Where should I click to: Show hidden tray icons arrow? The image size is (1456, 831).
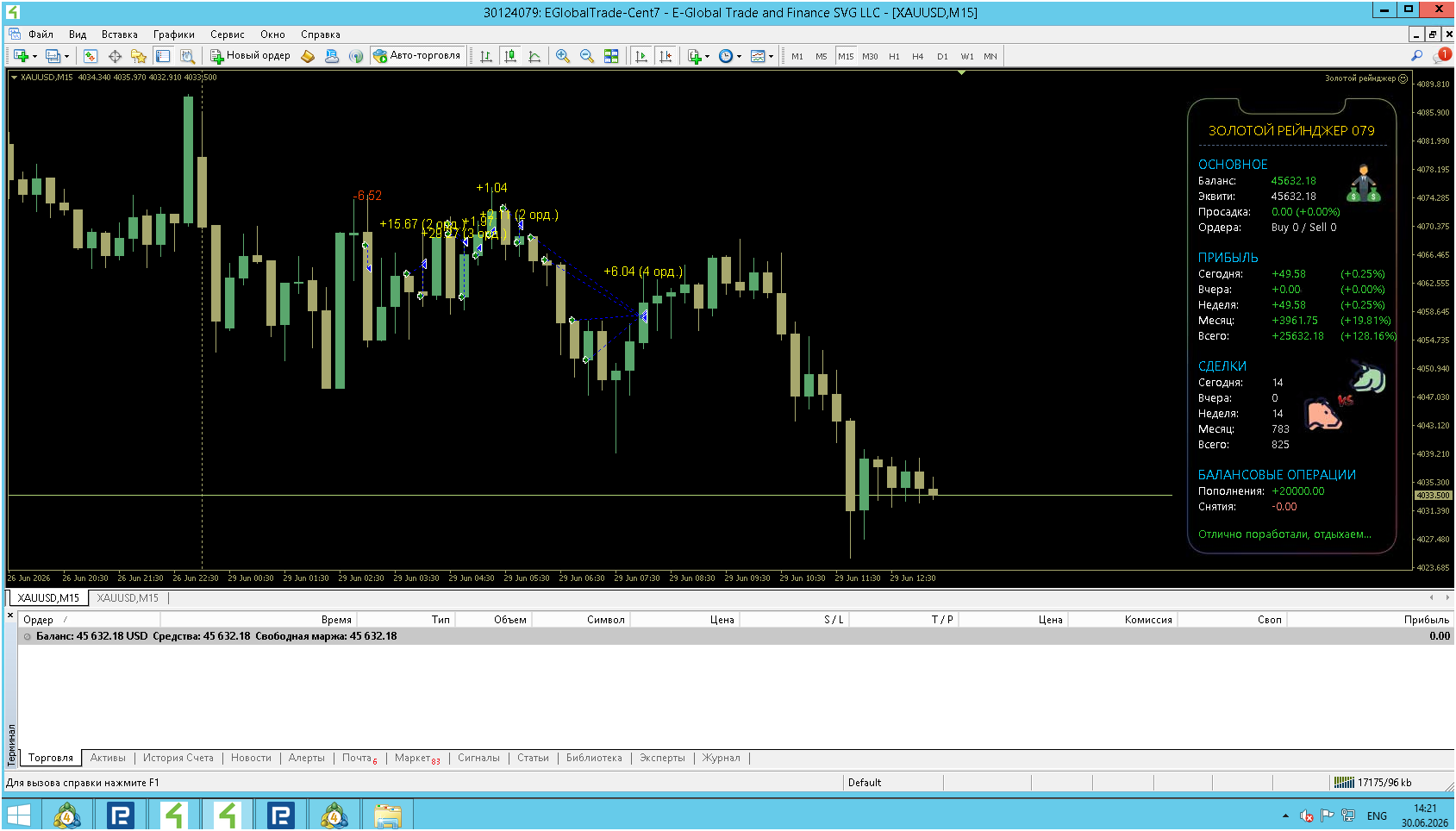coord(1285,816)
